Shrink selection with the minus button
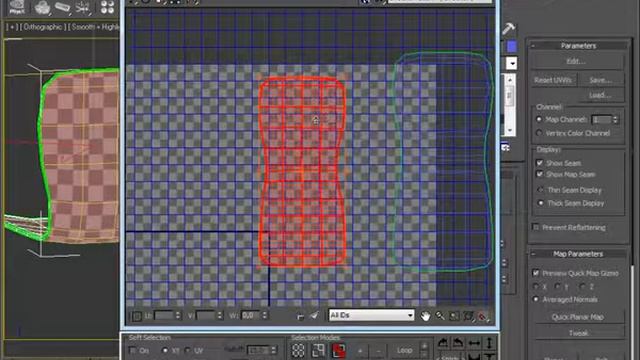Viewport: 640px width, 360px height. click(x=378, y=351)
